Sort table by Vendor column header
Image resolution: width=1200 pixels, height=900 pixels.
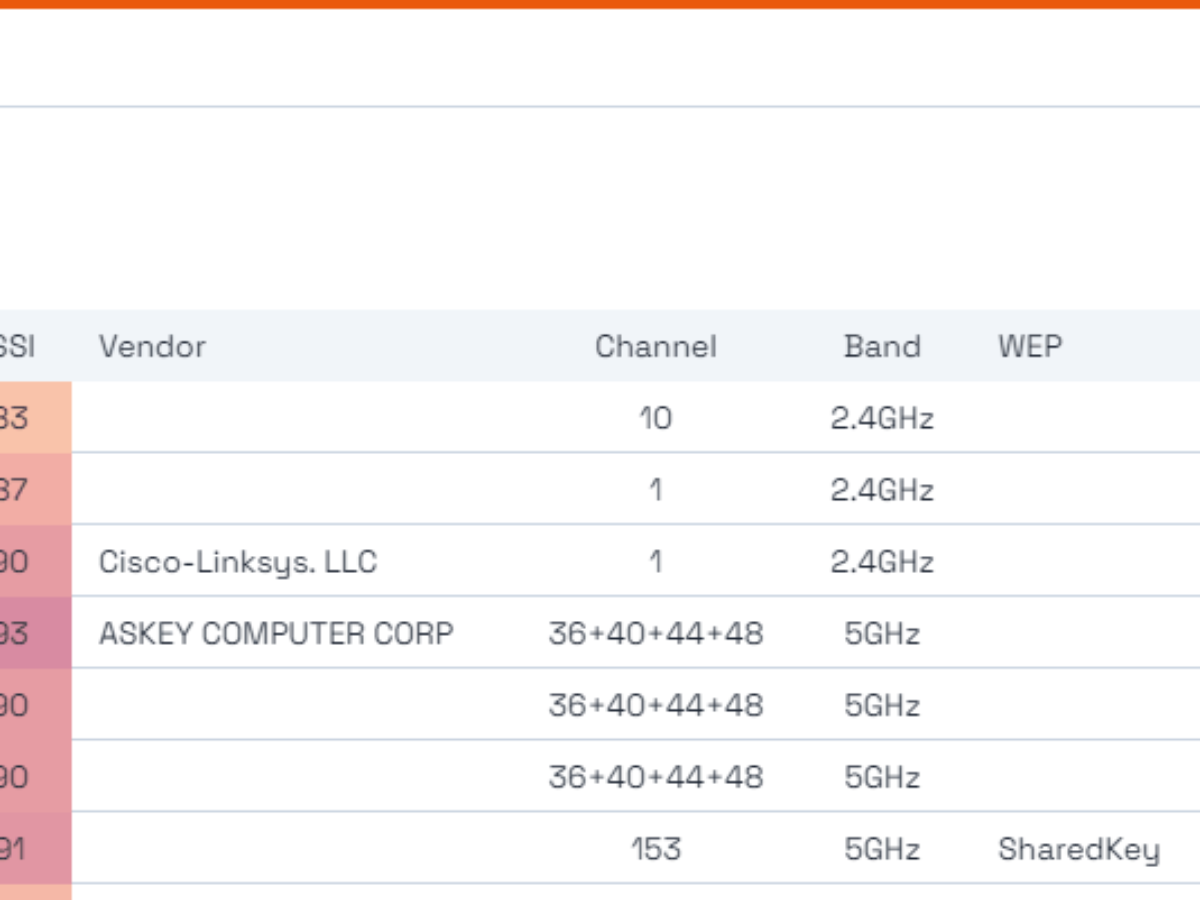[x=152, y=347]
